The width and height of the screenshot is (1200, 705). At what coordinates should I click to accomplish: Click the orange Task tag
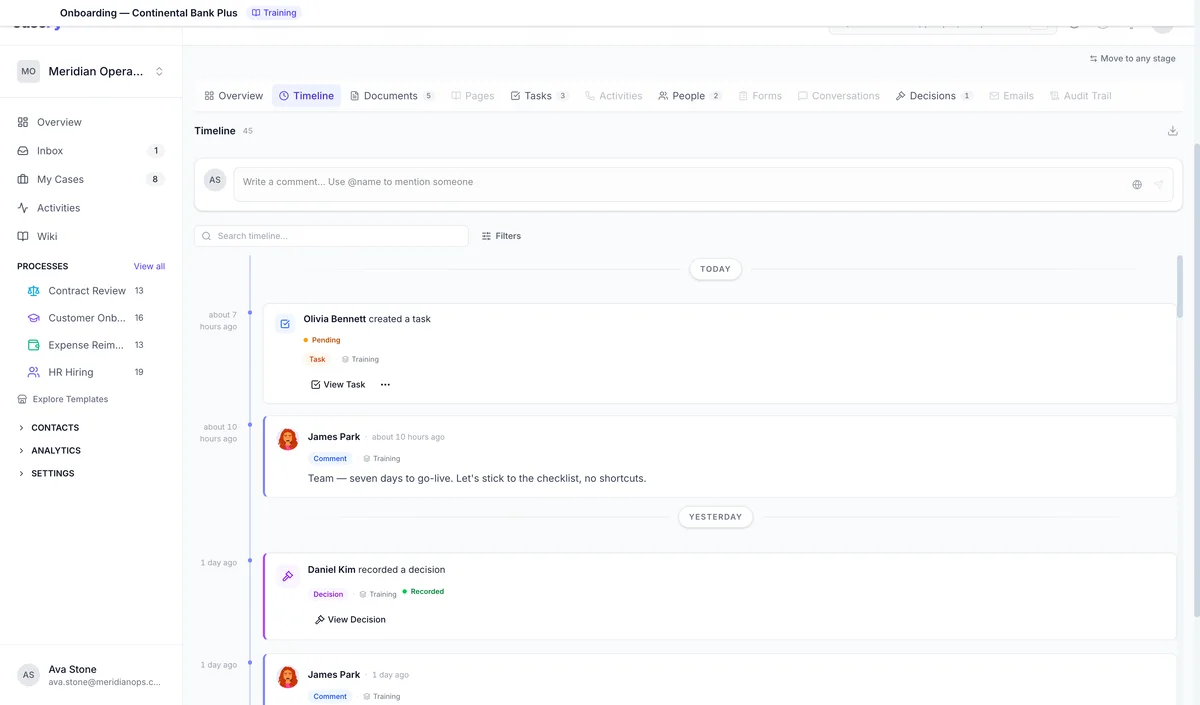pos(317,359)
